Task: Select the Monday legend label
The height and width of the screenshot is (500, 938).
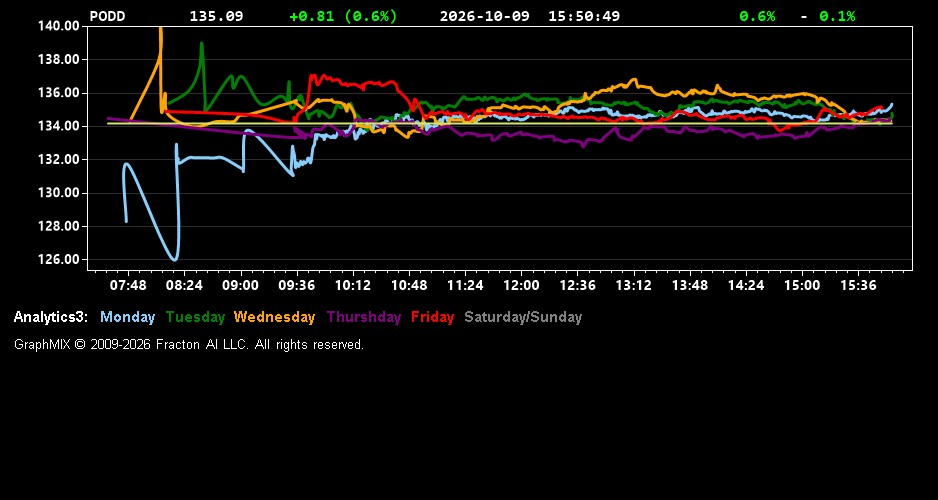Action: click(127, 317)
